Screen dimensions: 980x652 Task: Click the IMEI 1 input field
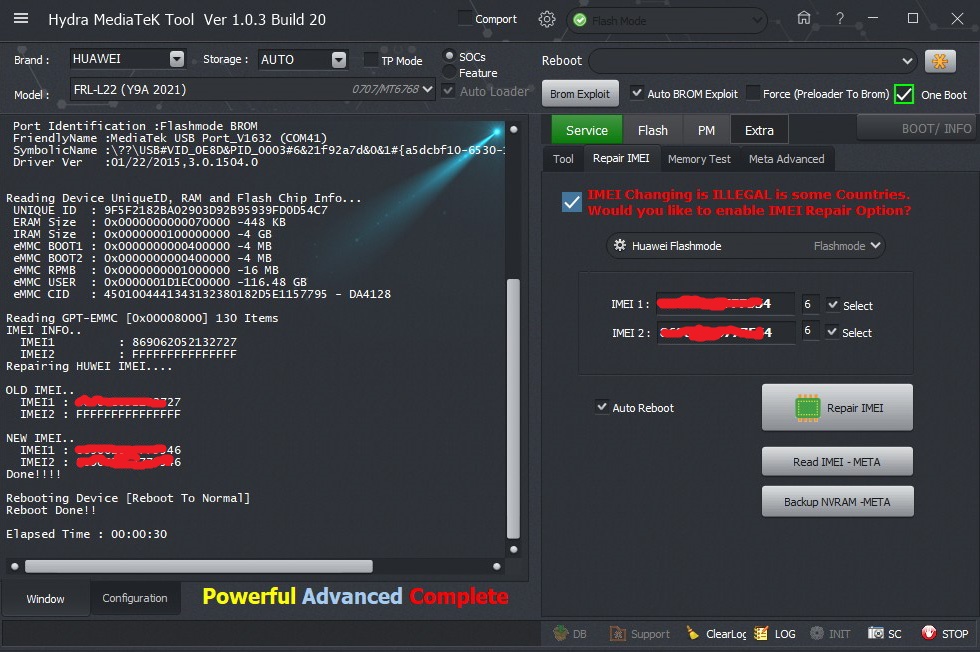pyautogui.click(x=725, y=304)
